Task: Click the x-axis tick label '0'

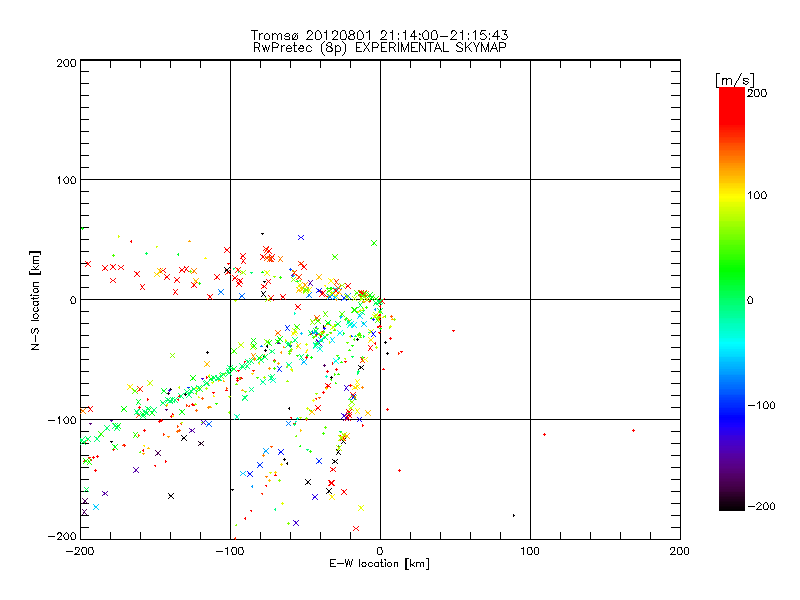Action: click(380, 551)
